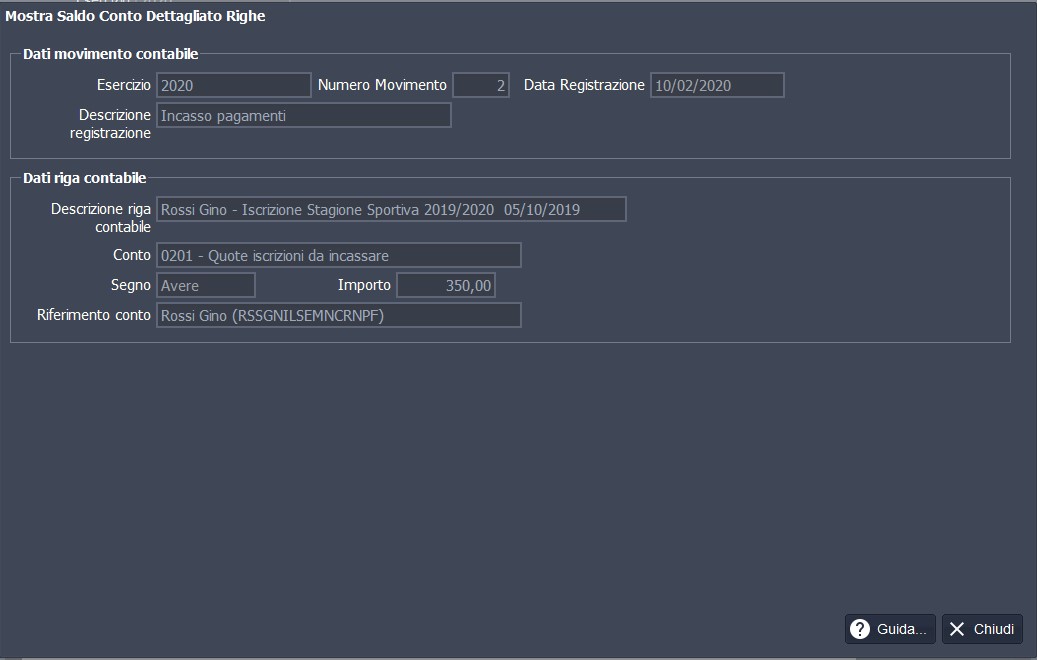Click the Segno field showing Avere
Screen dimensions: 1037x660
[206, 286]
